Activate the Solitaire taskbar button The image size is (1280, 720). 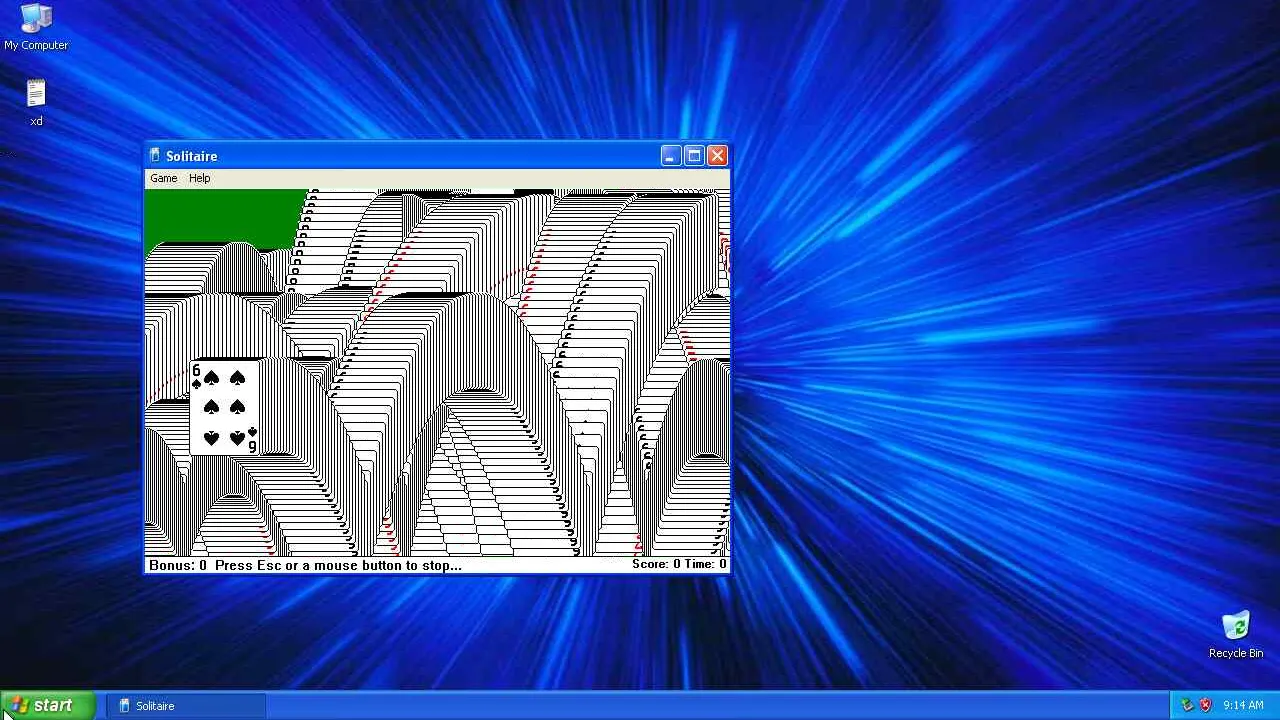pos(185,706)
